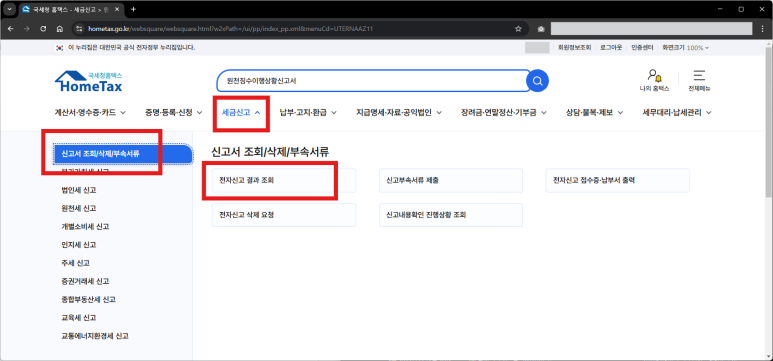Image resolution: width=773 pixels, height=361 pixels.
Task: Bookmark this page with star icon
Action: tap(518, 29)
